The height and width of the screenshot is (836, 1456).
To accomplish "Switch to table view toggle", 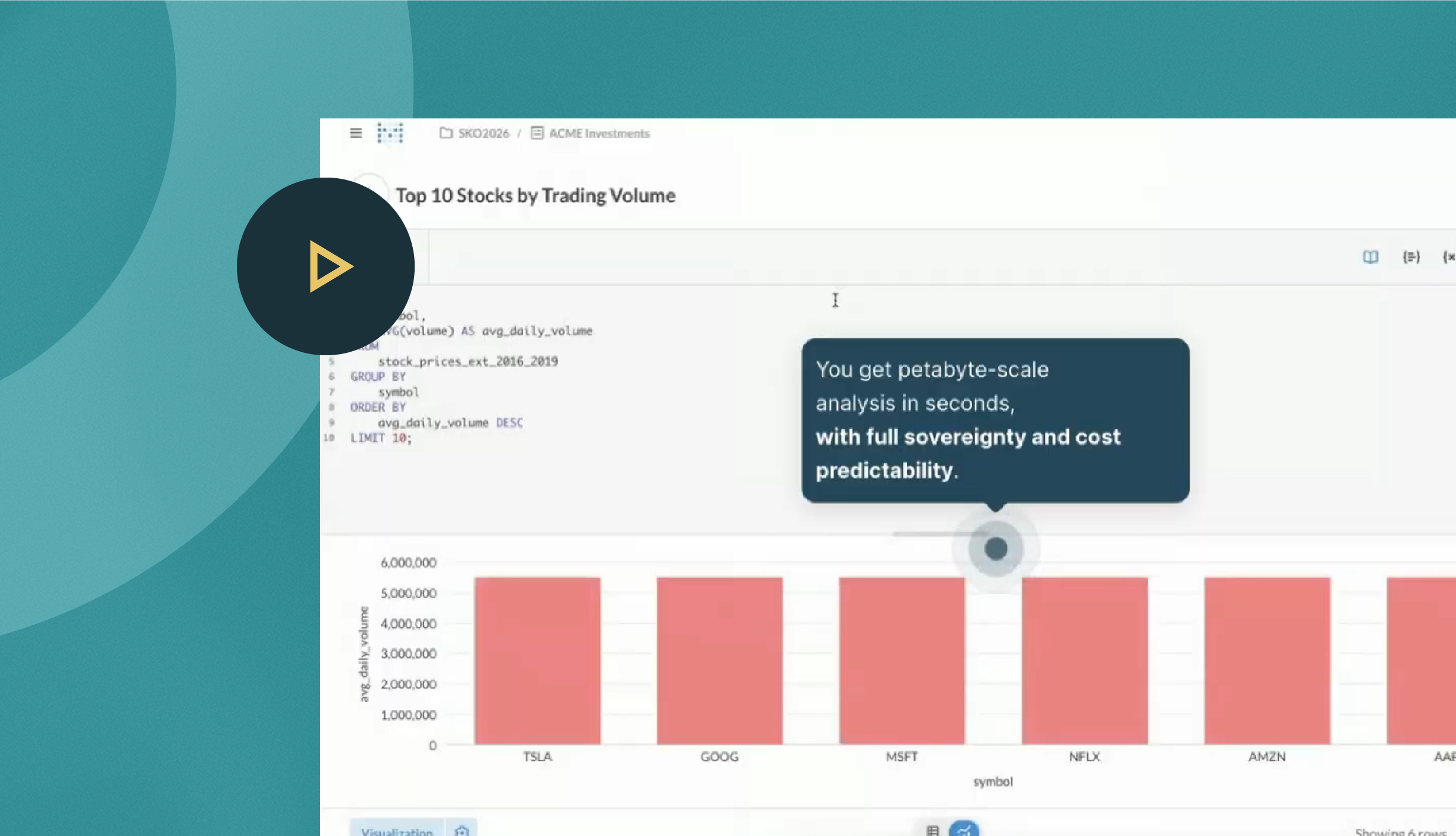I will [x=932, y=830].
